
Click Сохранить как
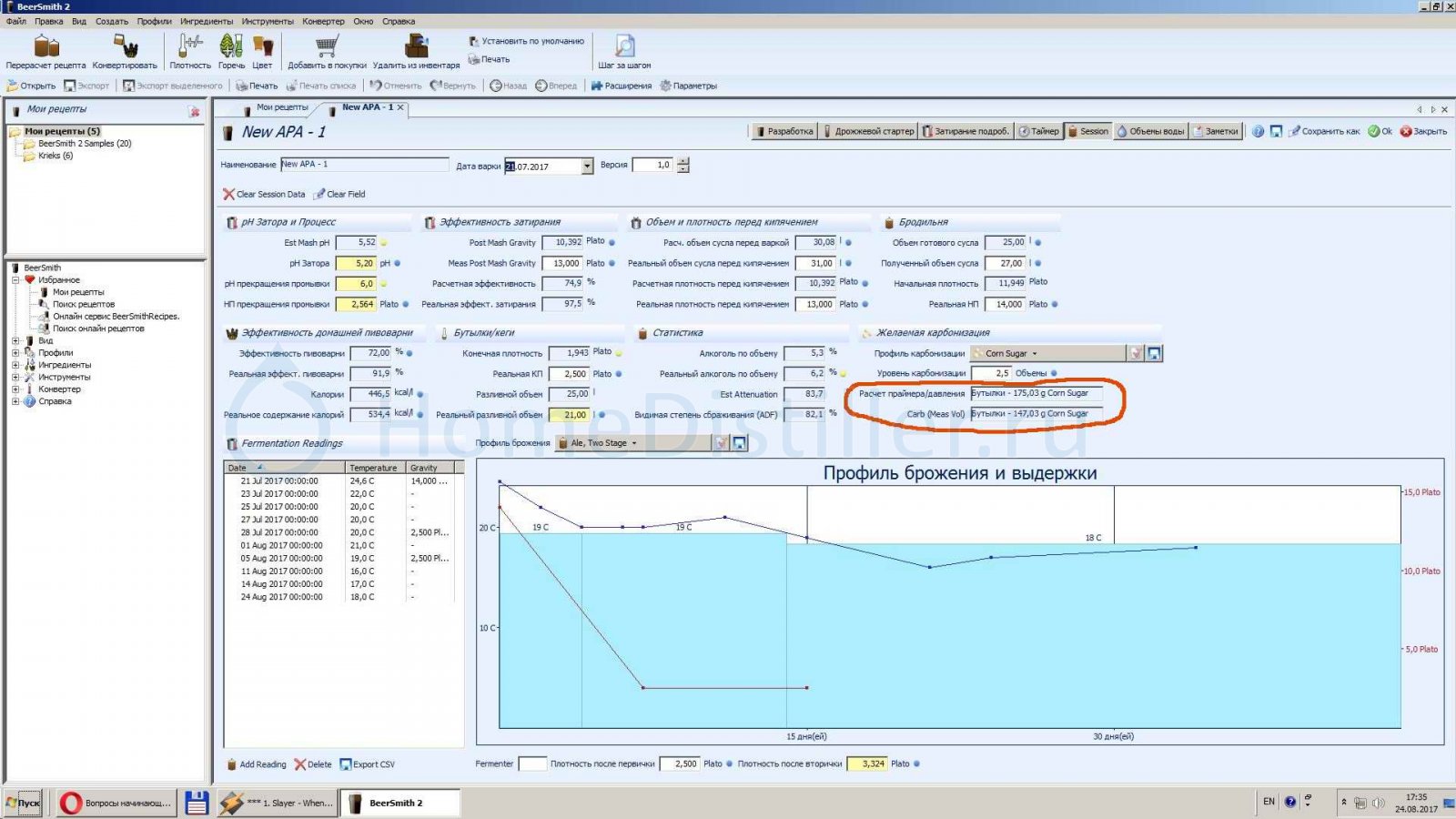[1324, 131]
